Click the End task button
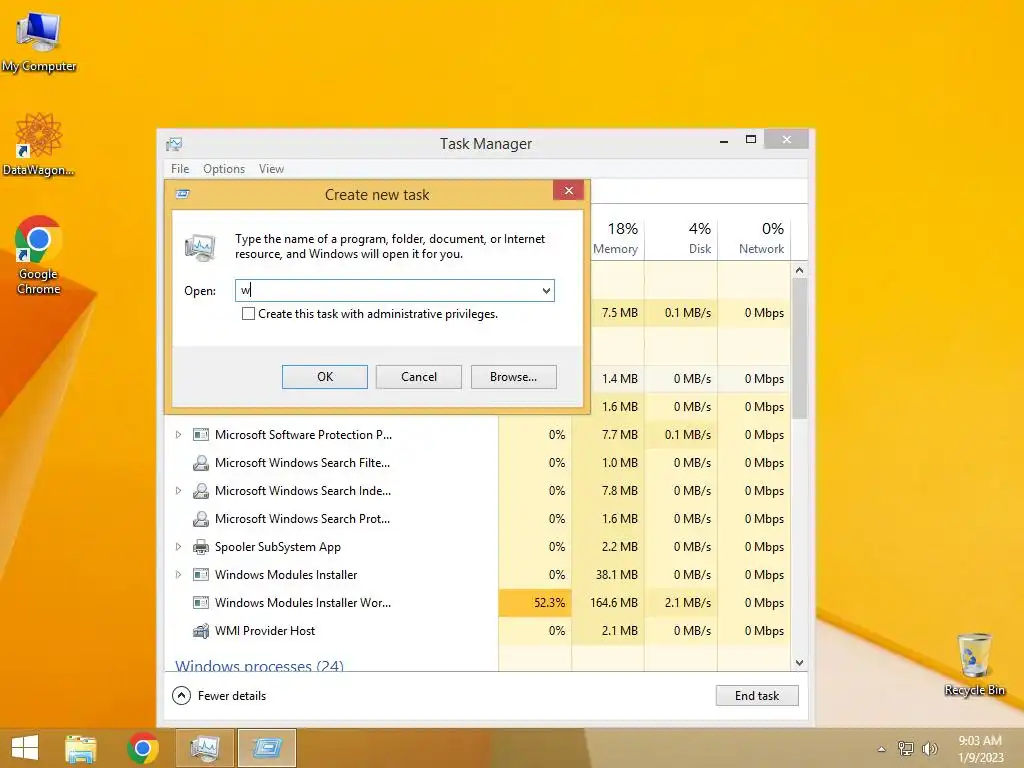The height and width of the screenshot is (768, 1024). (757, 696)
